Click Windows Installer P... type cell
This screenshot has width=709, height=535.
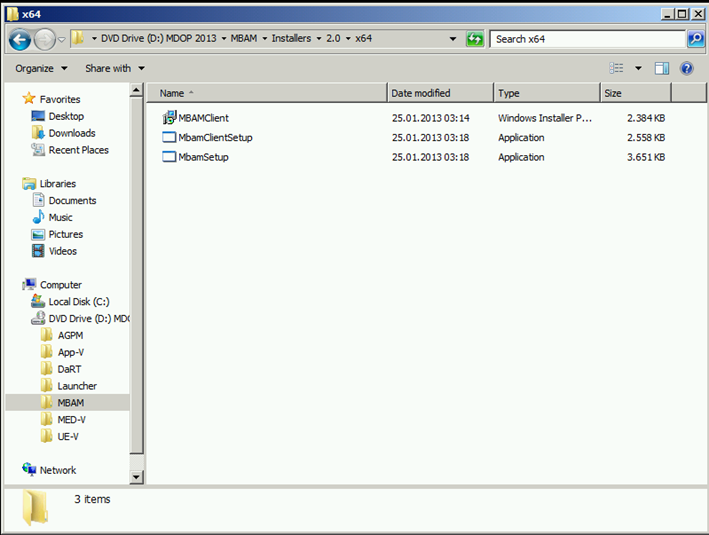(545, 118)
